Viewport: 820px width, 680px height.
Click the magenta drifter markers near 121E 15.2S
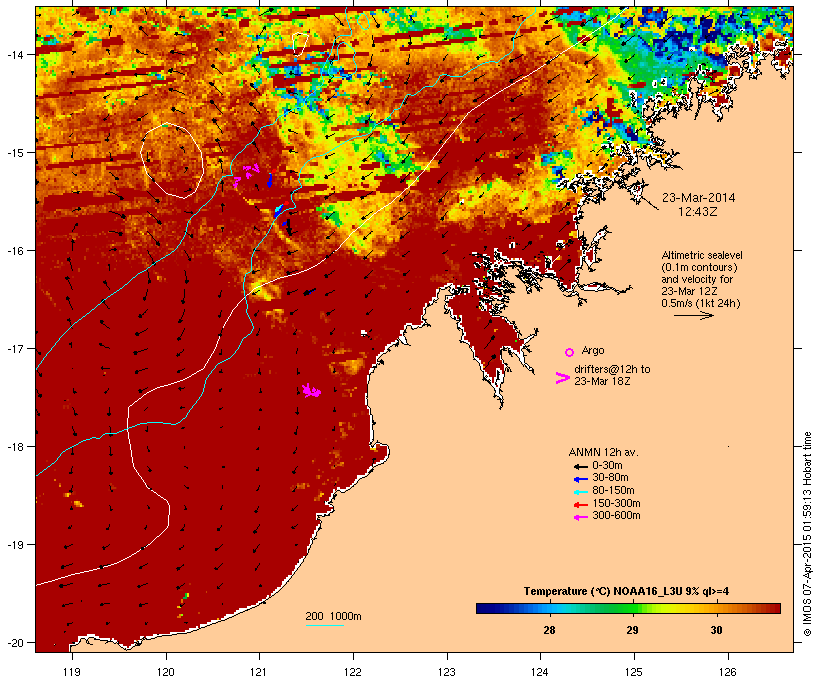246,174
